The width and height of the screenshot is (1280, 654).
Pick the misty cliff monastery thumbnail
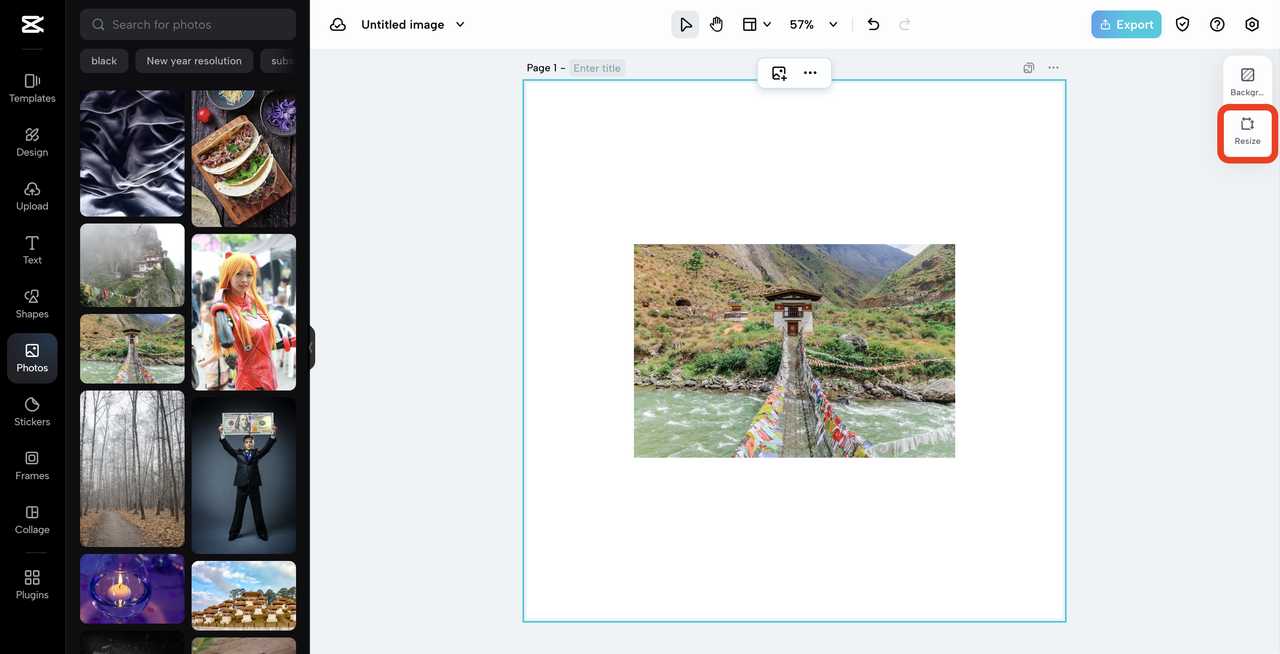pyautogui.click(x=132, y=265)
